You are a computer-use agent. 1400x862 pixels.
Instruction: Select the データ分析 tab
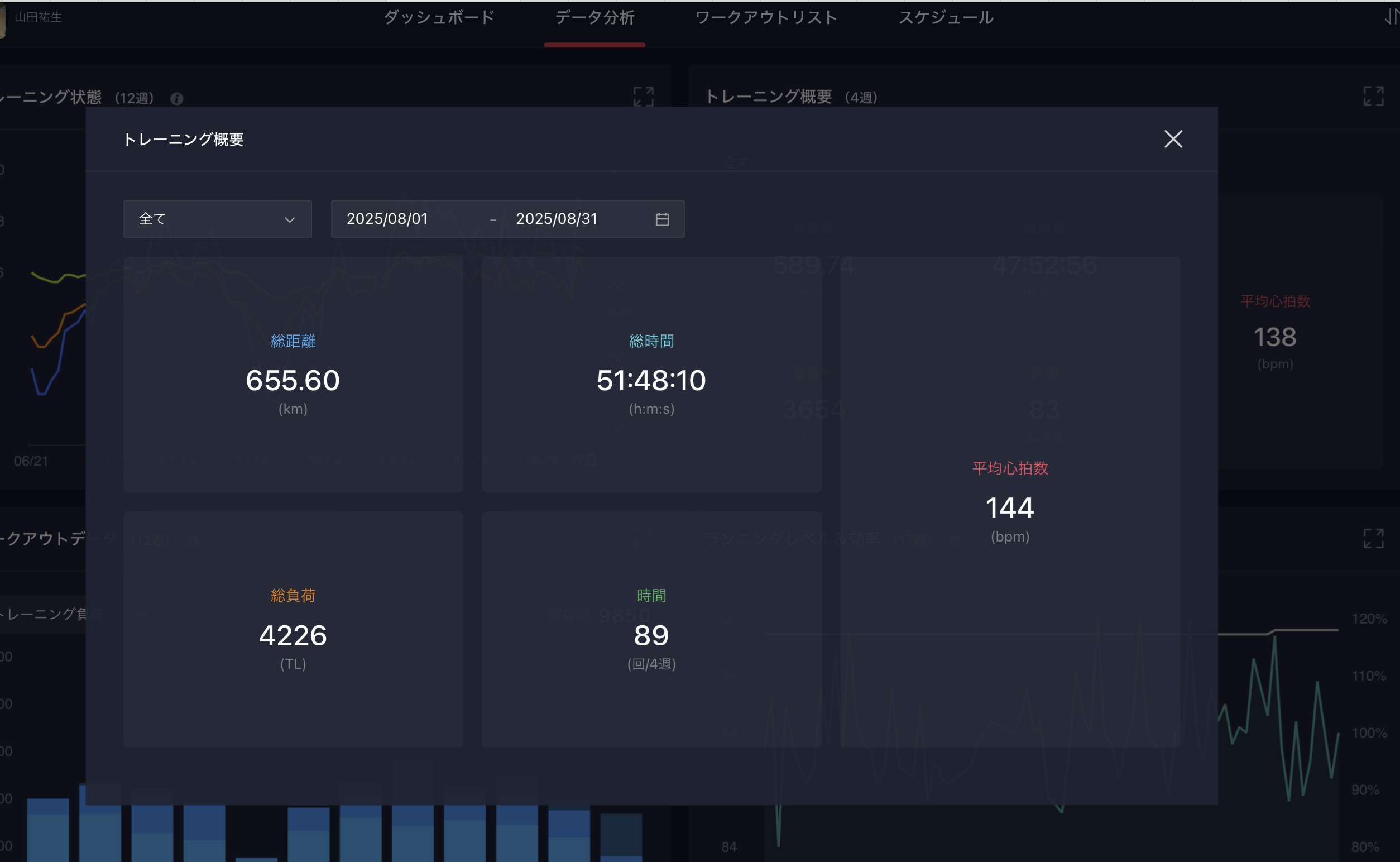pos(594,18)
